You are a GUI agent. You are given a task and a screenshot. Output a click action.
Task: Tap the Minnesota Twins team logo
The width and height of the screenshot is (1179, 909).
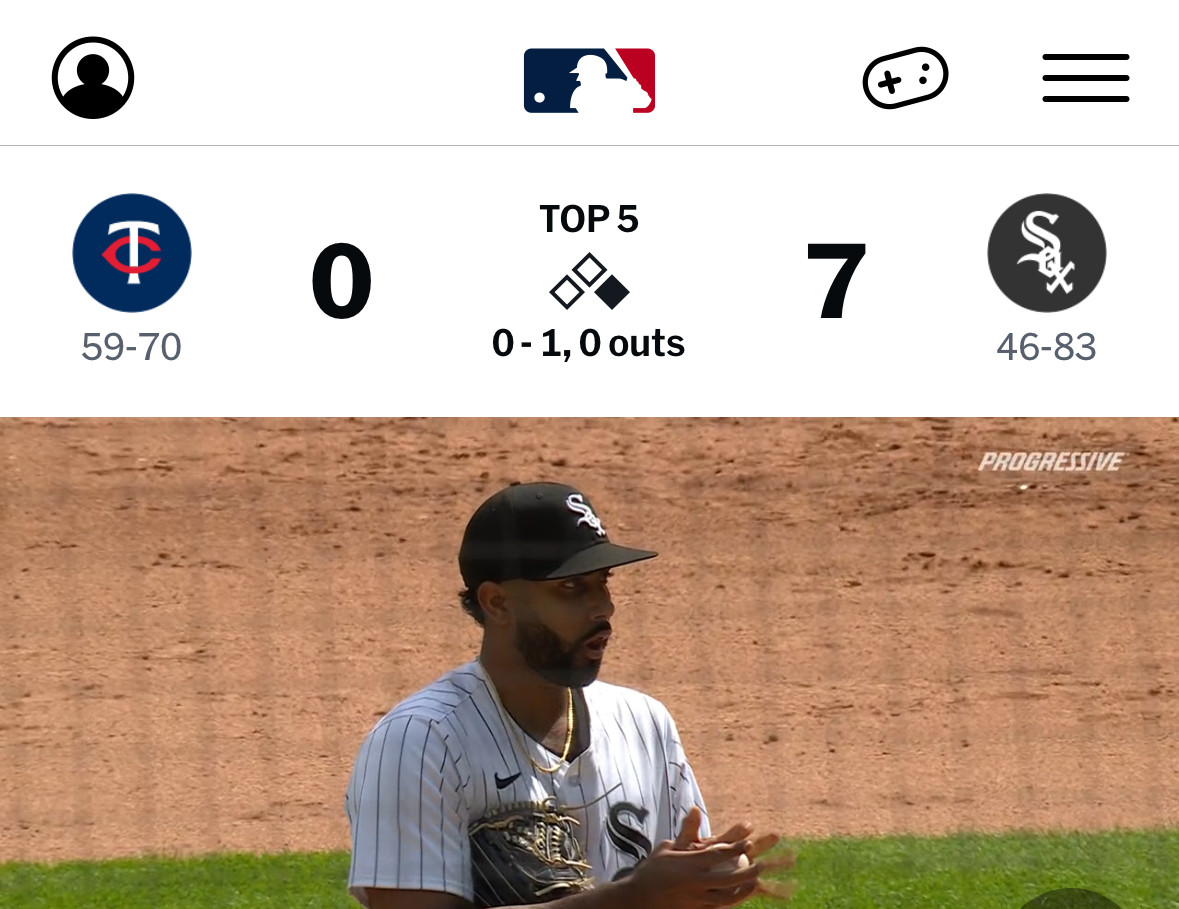132,253
